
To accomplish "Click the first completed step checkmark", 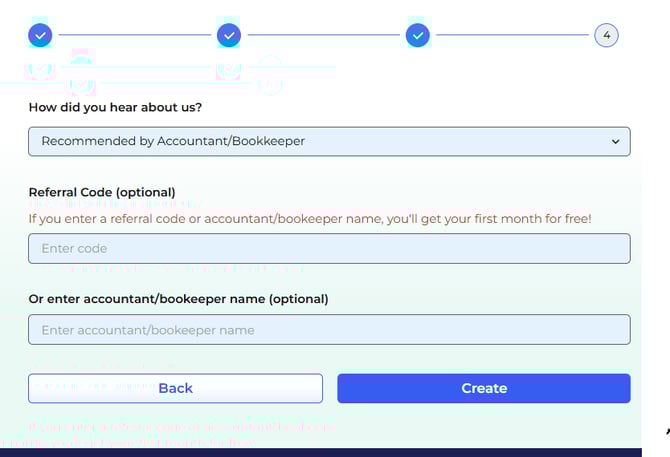I will 40,36.
